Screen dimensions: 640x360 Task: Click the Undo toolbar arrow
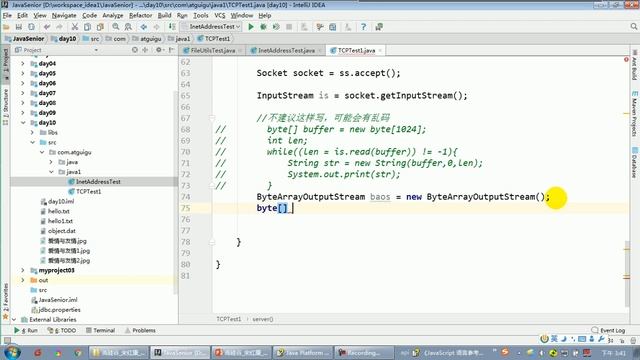coord(47,27)
